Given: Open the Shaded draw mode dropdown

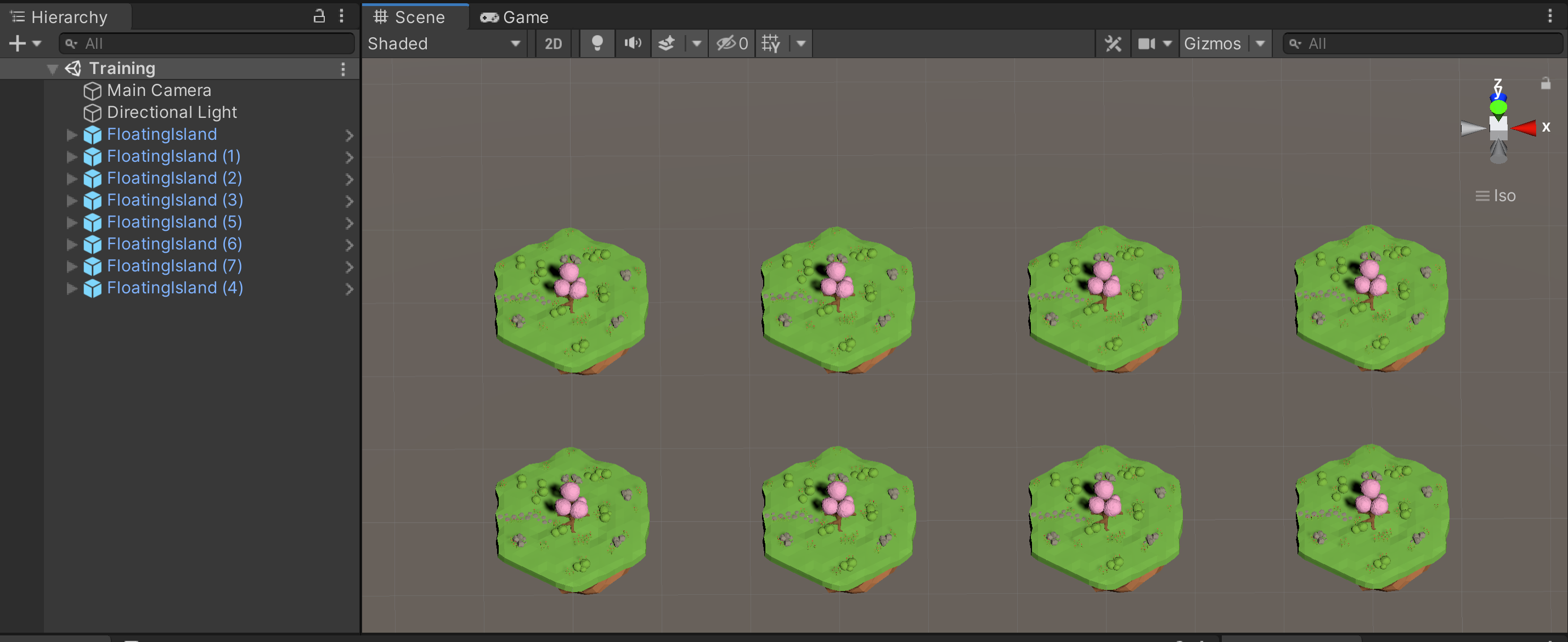Looking at the screenshot, I should click(x=444, y=43).
